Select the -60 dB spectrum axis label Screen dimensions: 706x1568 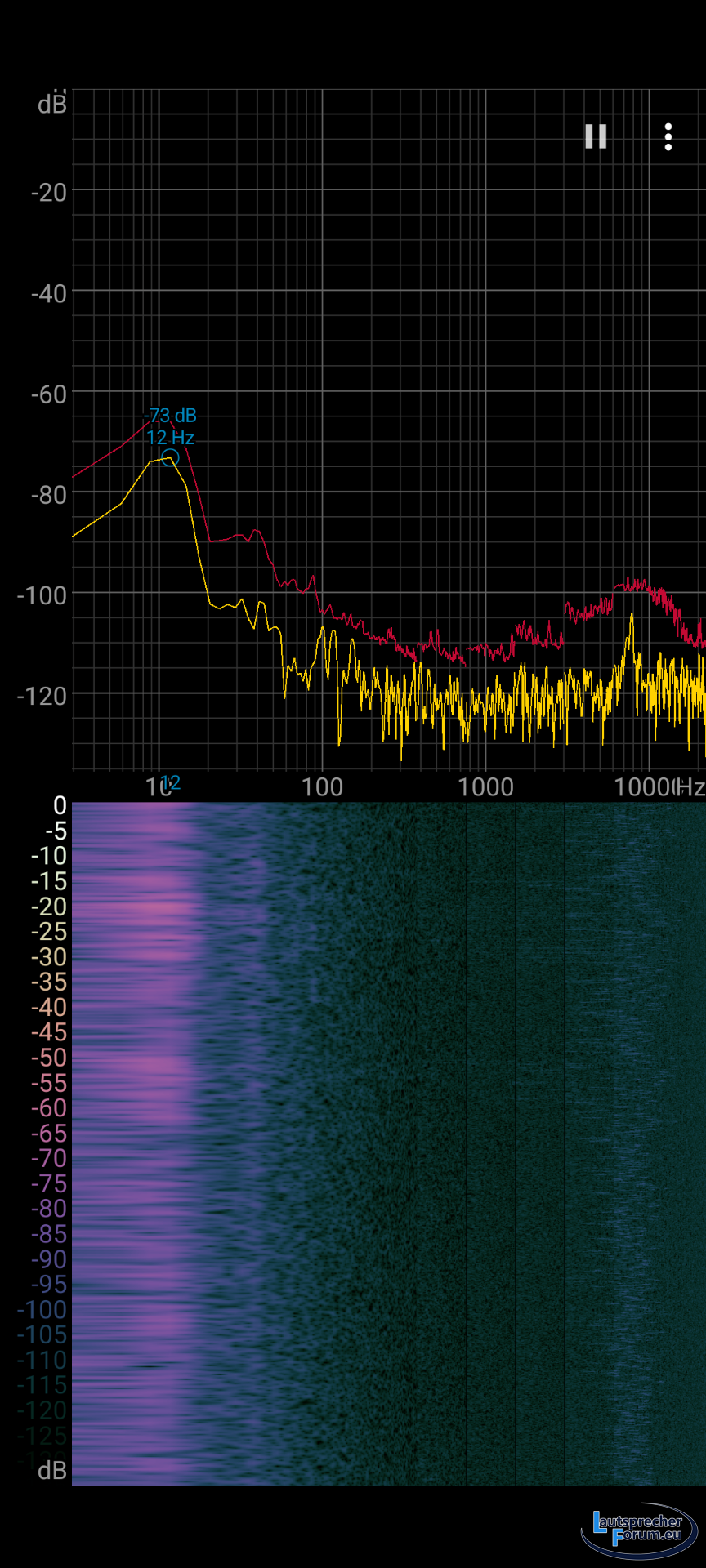(48, 394)
